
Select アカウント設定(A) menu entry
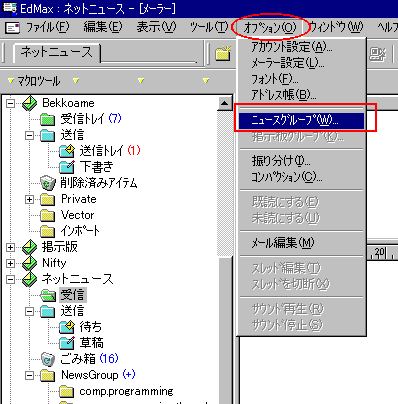[x=291, y=47]
